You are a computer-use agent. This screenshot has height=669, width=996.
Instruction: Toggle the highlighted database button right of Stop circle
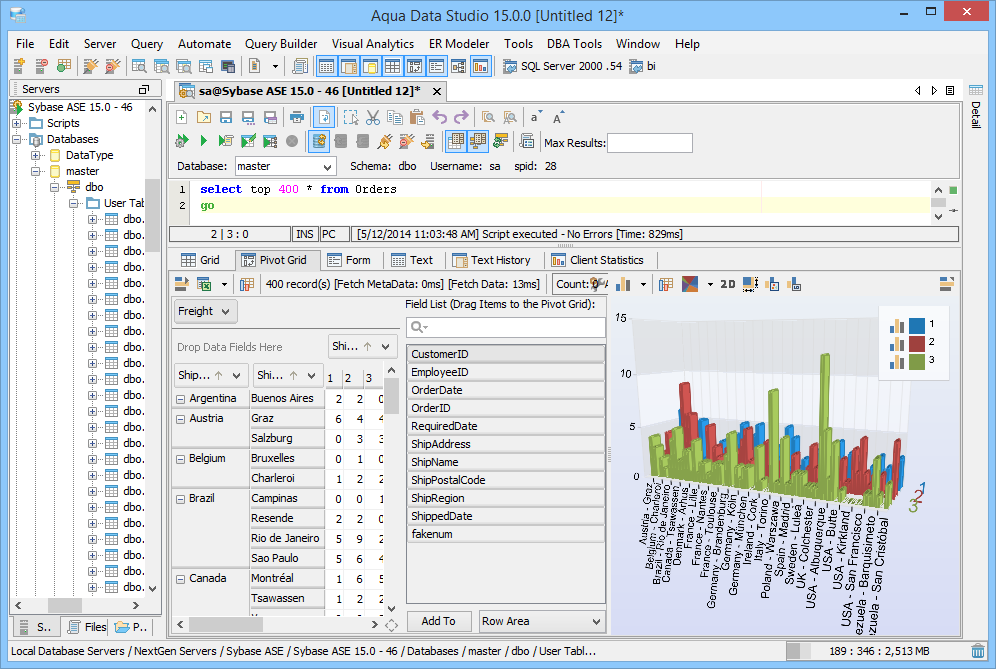[x=319, y=141]
